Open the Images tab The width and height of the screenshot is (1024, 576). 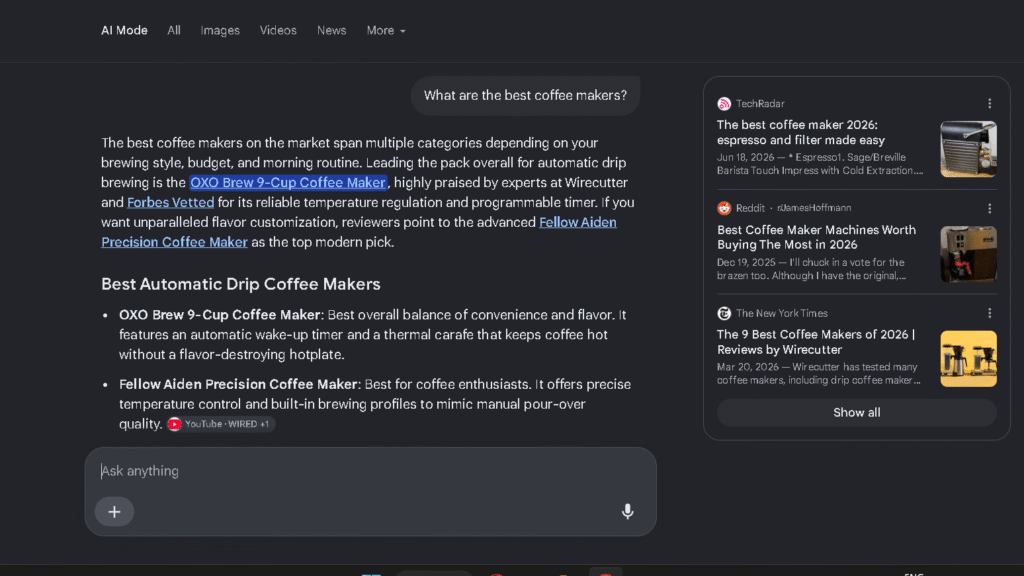tap(220, 31)
